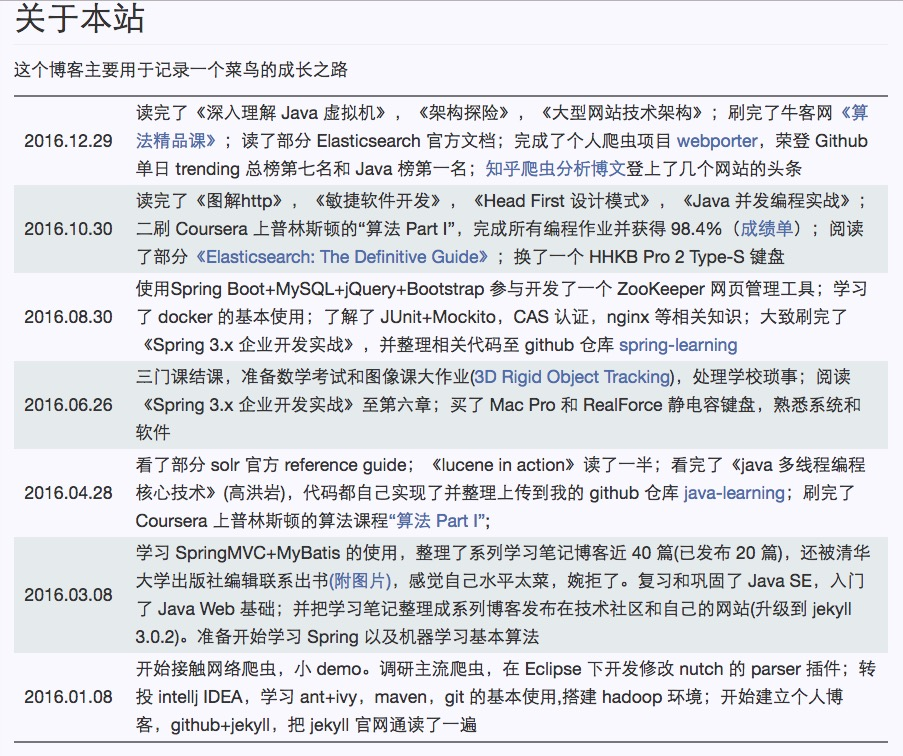Viewport: 903px width, 756px height.
Task: Click the 关于本站 page heading
Action: click(79, 19)
